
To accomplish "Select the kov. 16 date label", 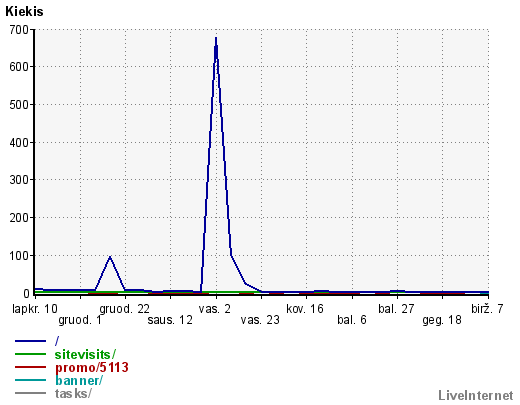I will [x=305, y=309].
